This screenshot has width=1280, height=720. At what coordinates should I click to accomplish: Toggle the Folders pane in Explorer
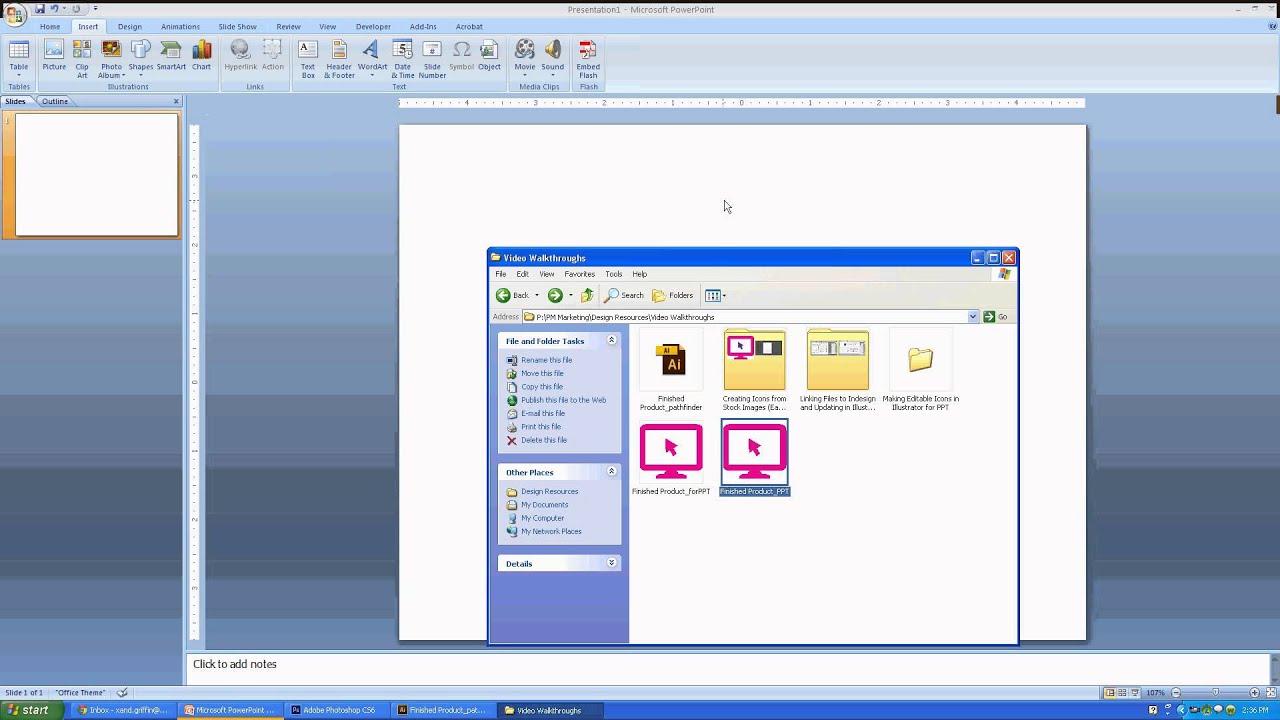click(673, 295)
